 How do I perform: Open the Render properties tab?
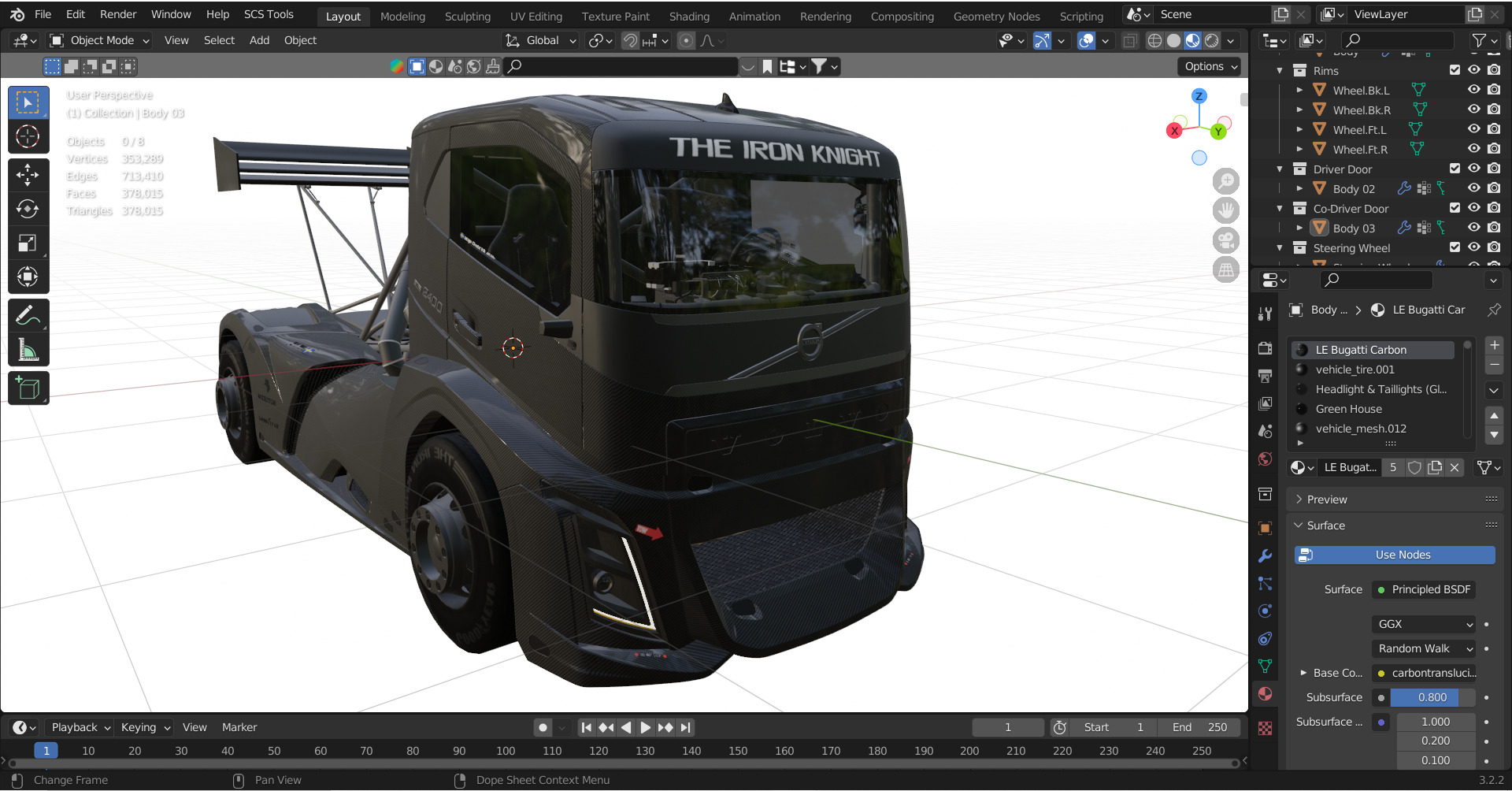(x=1266, y=348)
